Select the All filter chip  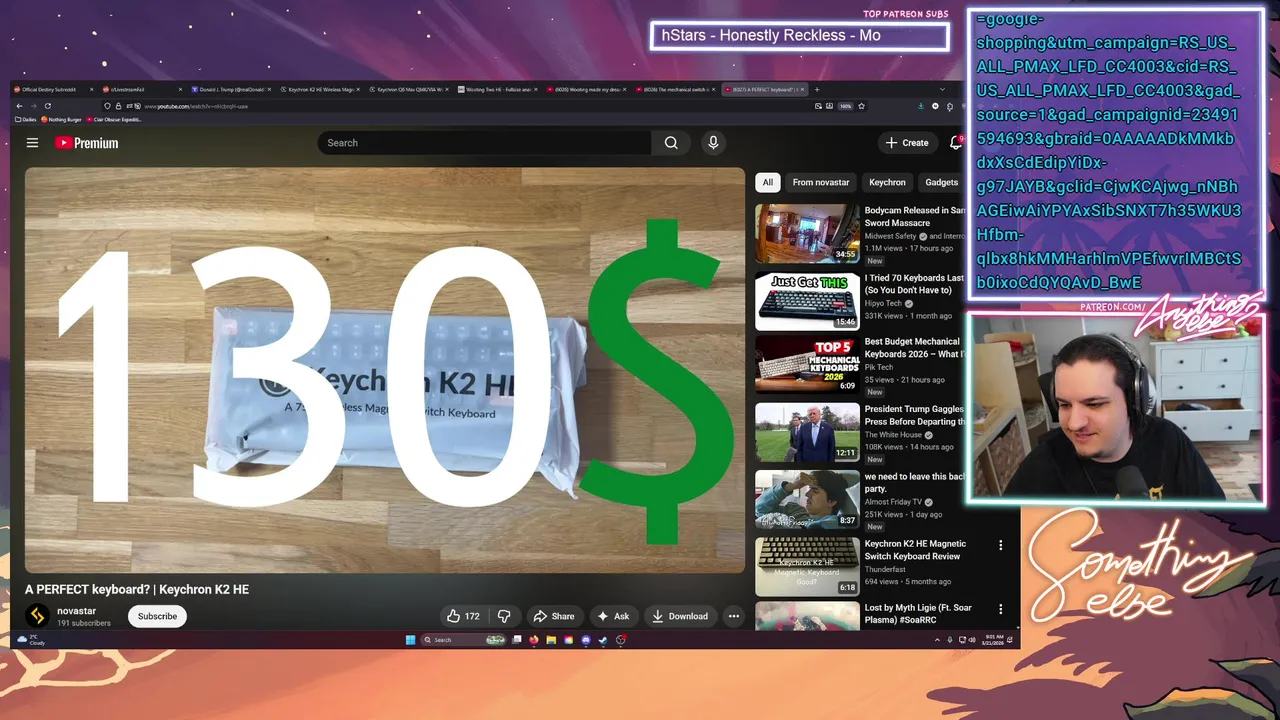(767, 182)
